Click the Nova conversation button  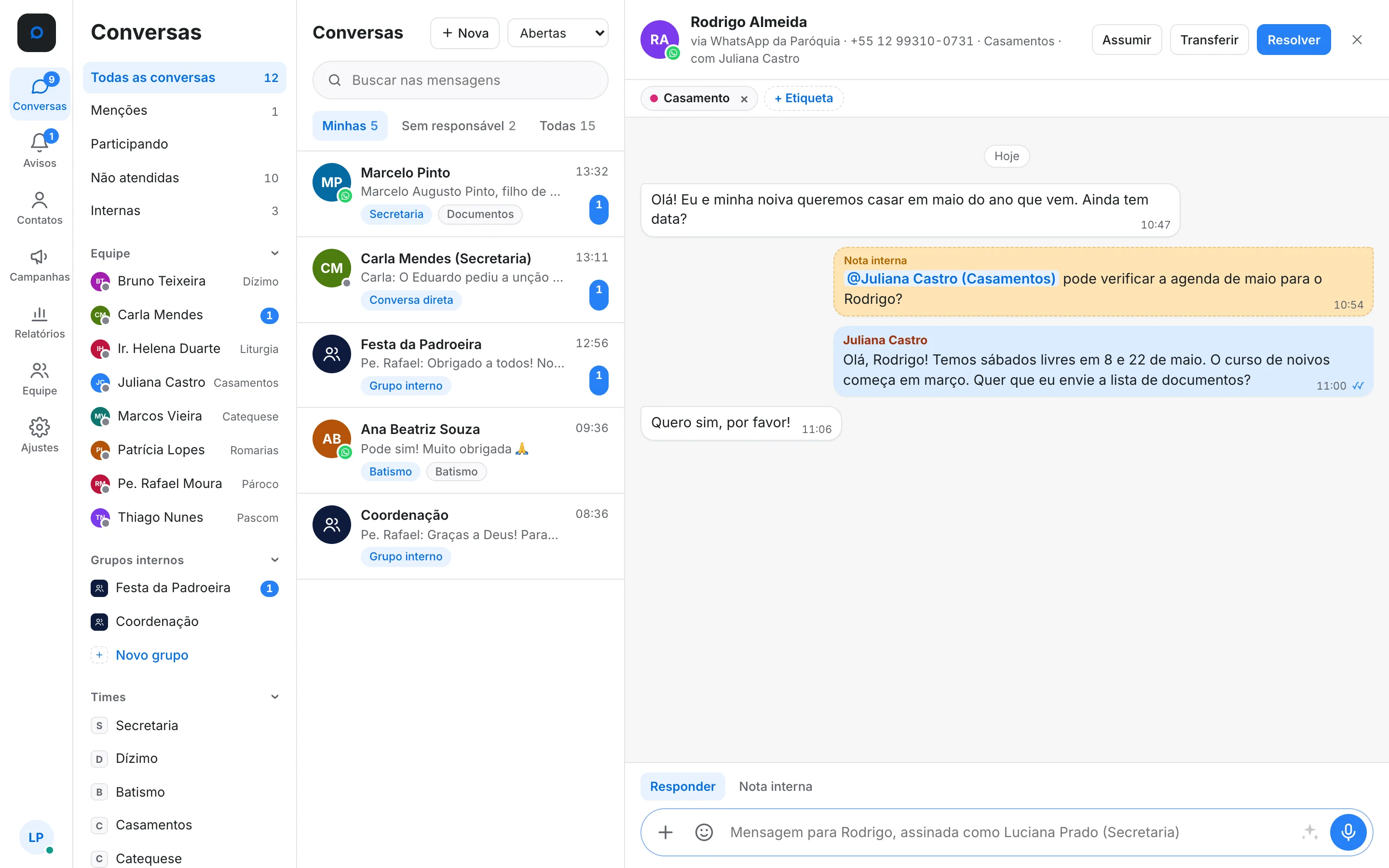(x=464, y=33)
